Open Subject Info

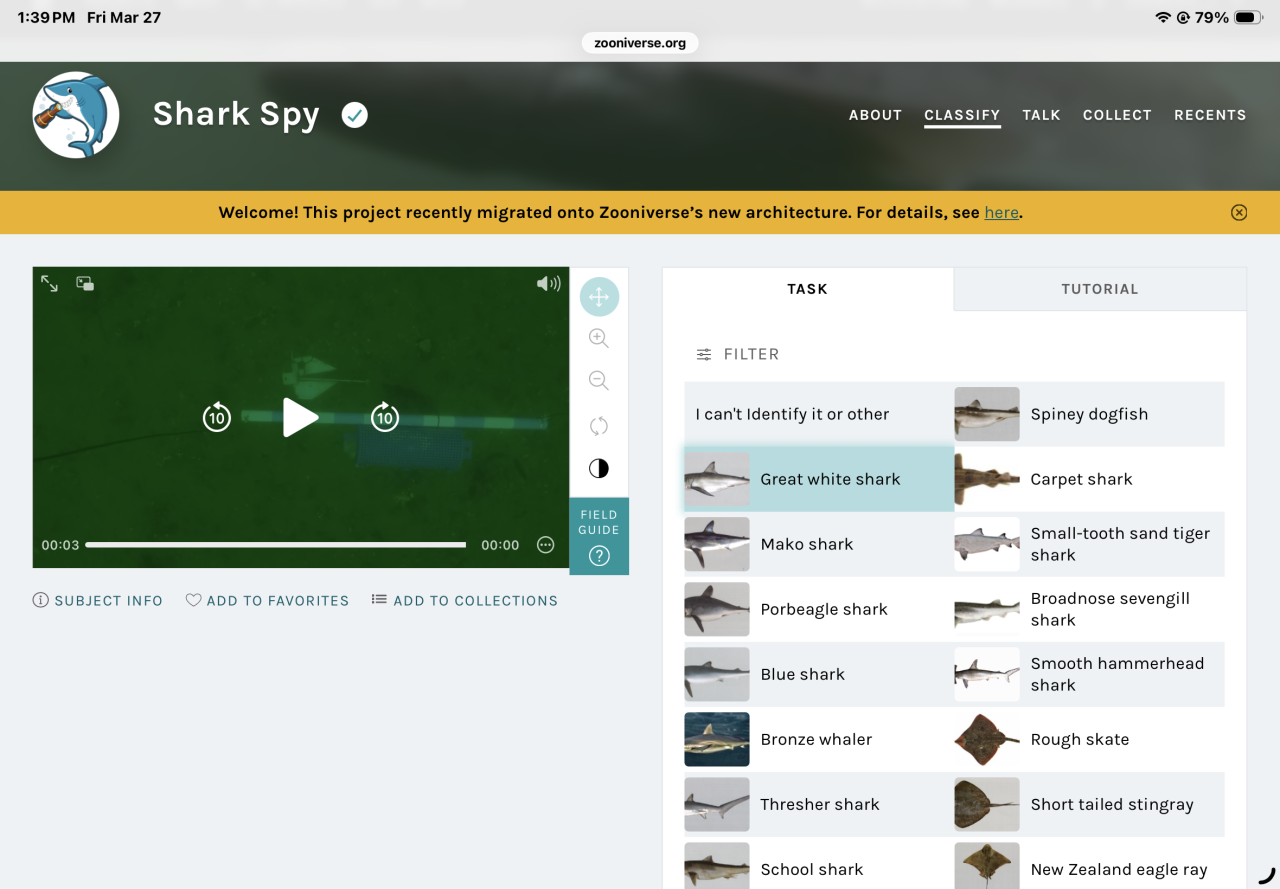[x=98, y=601]
